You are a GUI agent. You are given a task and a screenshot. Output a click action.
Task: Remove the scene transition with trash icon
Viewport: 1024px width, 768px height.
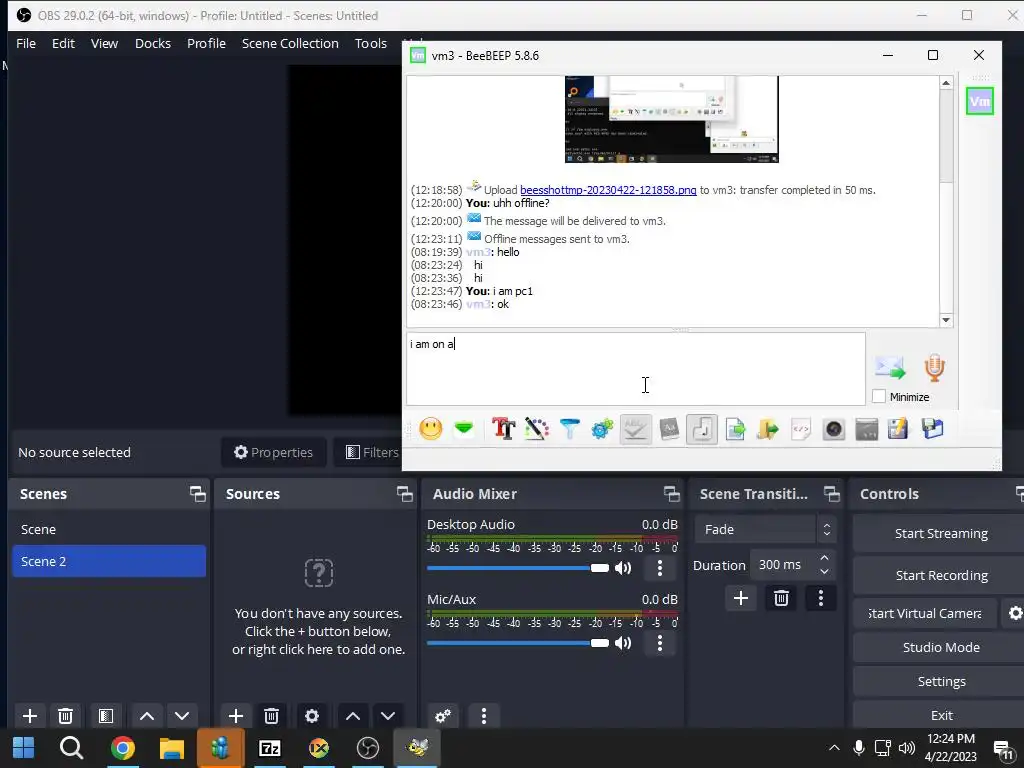click(781, 598)
